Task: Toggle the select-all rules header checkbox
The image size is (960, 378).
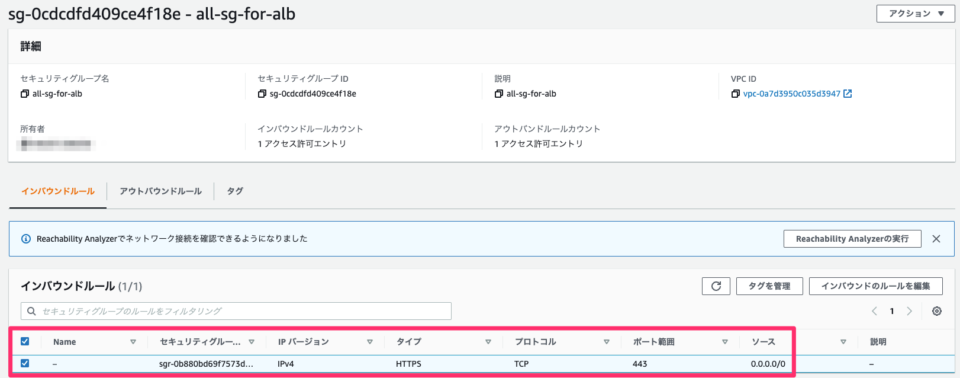Action: [x=25, y=341]
